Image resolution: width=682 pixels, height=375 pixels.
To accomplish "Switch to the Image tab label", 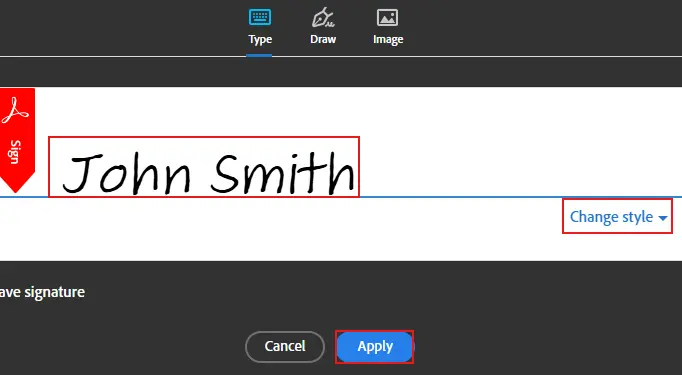I will [388, 40].
